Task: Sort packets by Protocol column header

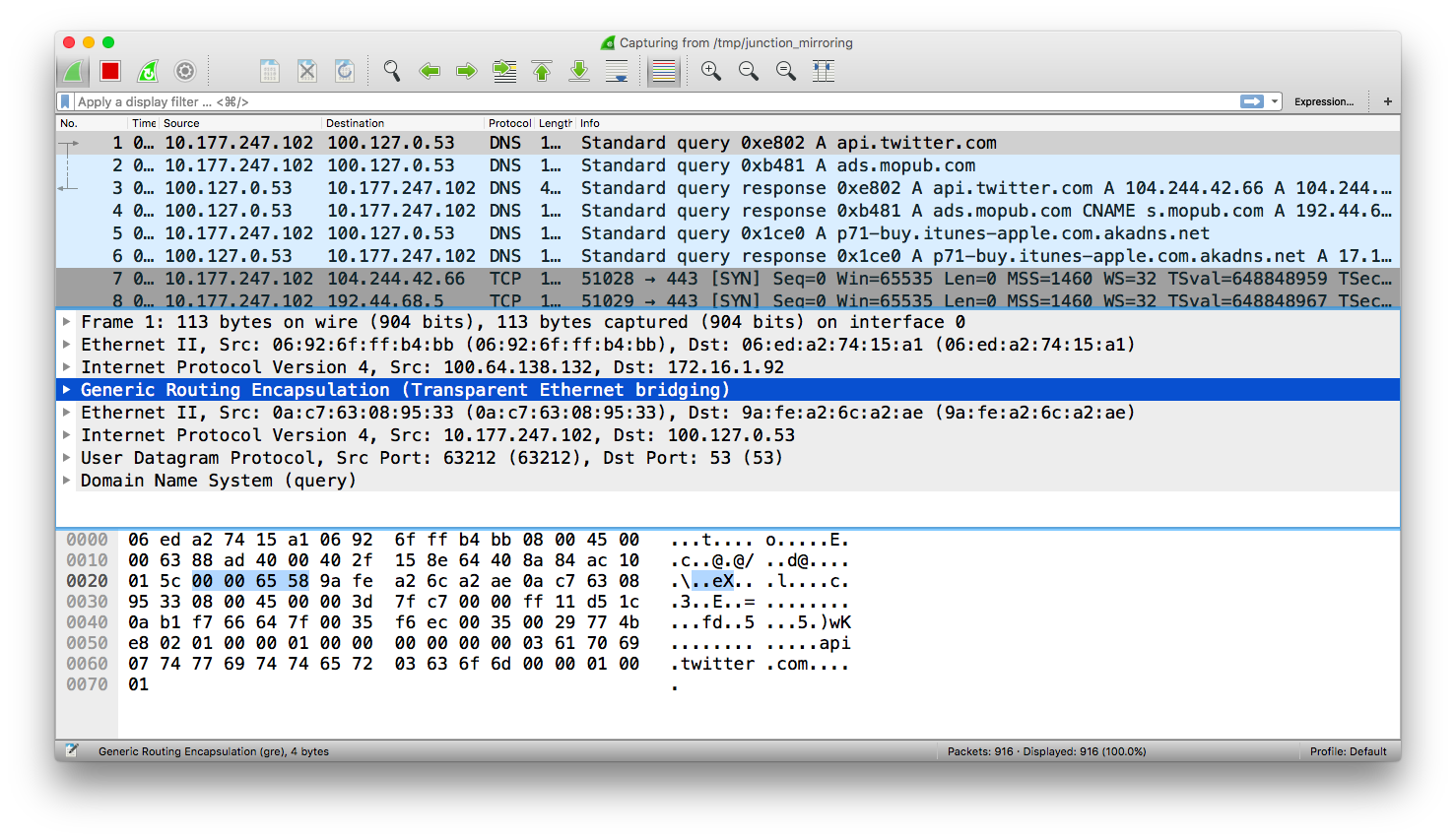Action: [508, 123]
